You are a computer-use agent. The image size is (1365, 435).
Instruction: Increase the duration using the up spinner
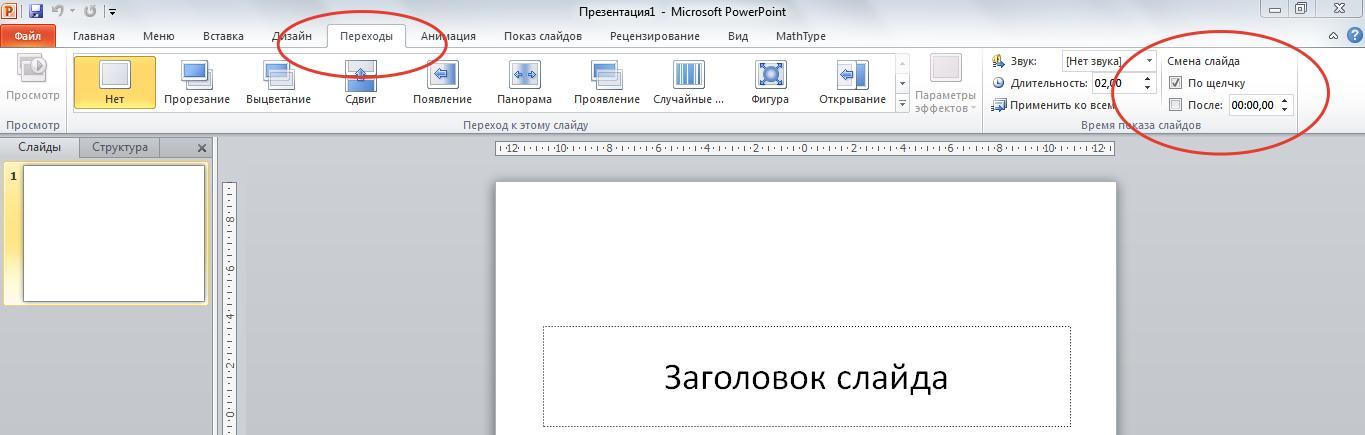(1148, 79)
